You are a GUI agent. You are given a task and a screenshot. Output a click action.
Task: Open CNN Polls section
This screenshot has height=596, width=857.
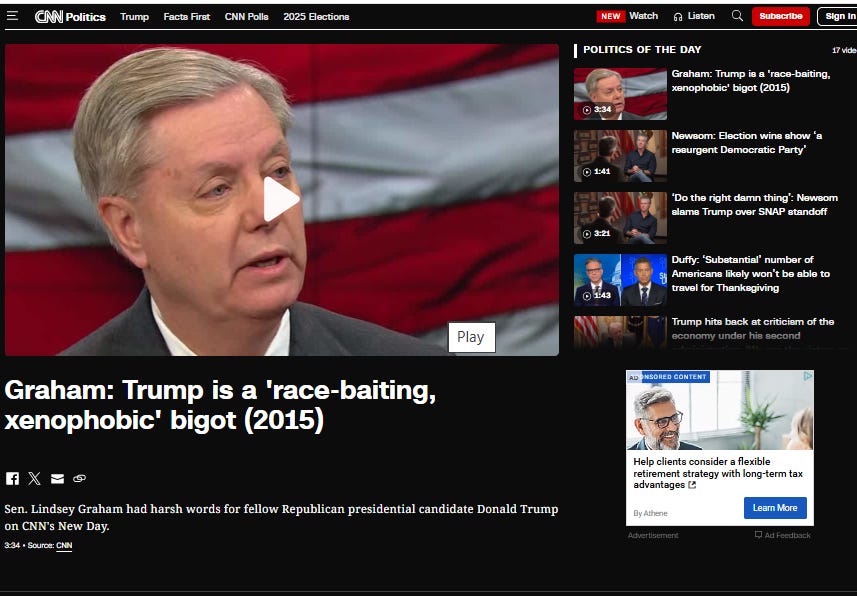click(x=246, y=17)
